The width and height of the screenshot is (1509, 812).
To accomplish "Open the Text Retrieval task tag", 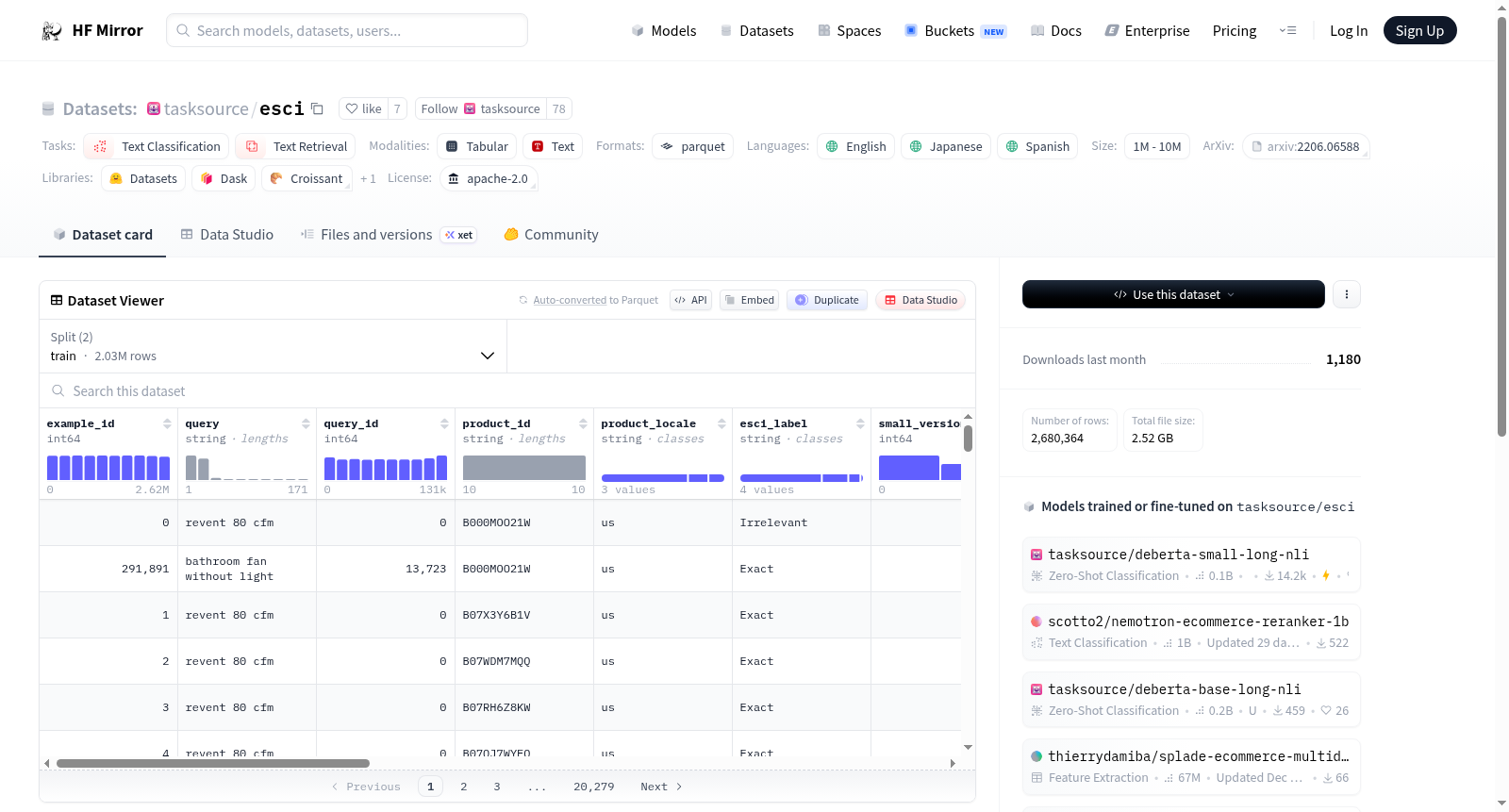I will coord(296,146).
